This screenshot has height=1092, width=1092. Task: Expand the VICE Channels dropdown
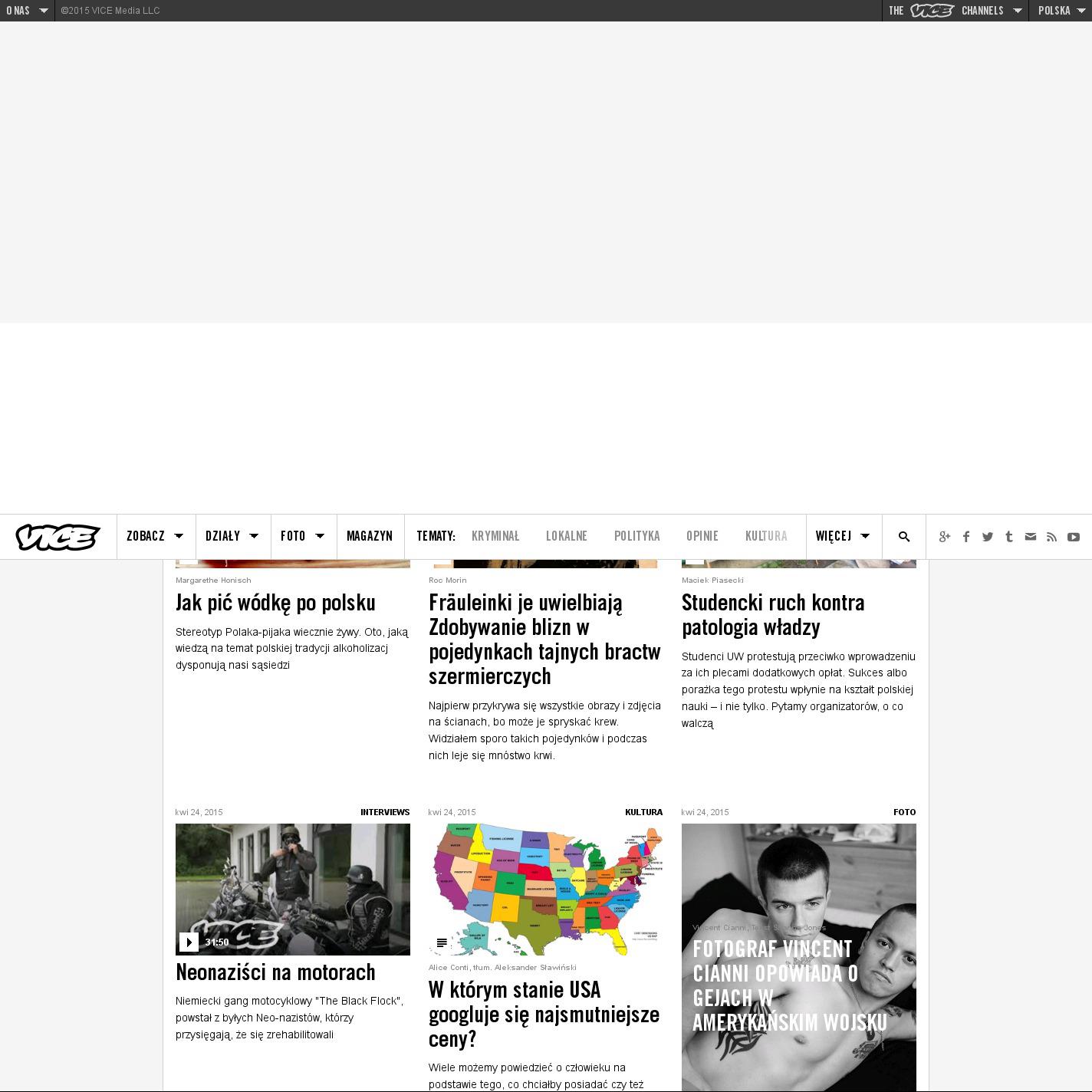coord(955,11)
